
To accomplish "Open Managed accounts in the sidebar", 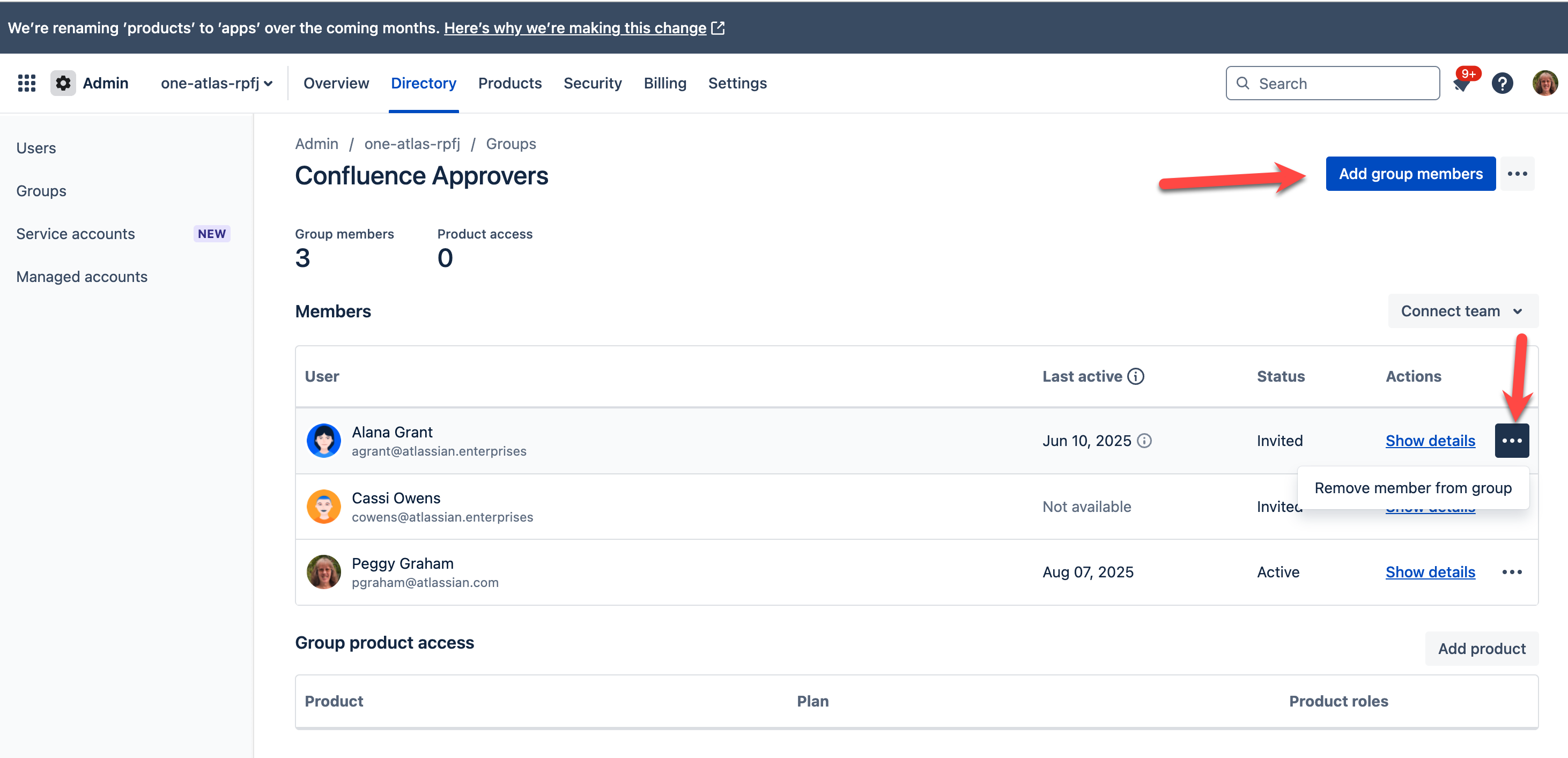I will [x=82, y=277].
